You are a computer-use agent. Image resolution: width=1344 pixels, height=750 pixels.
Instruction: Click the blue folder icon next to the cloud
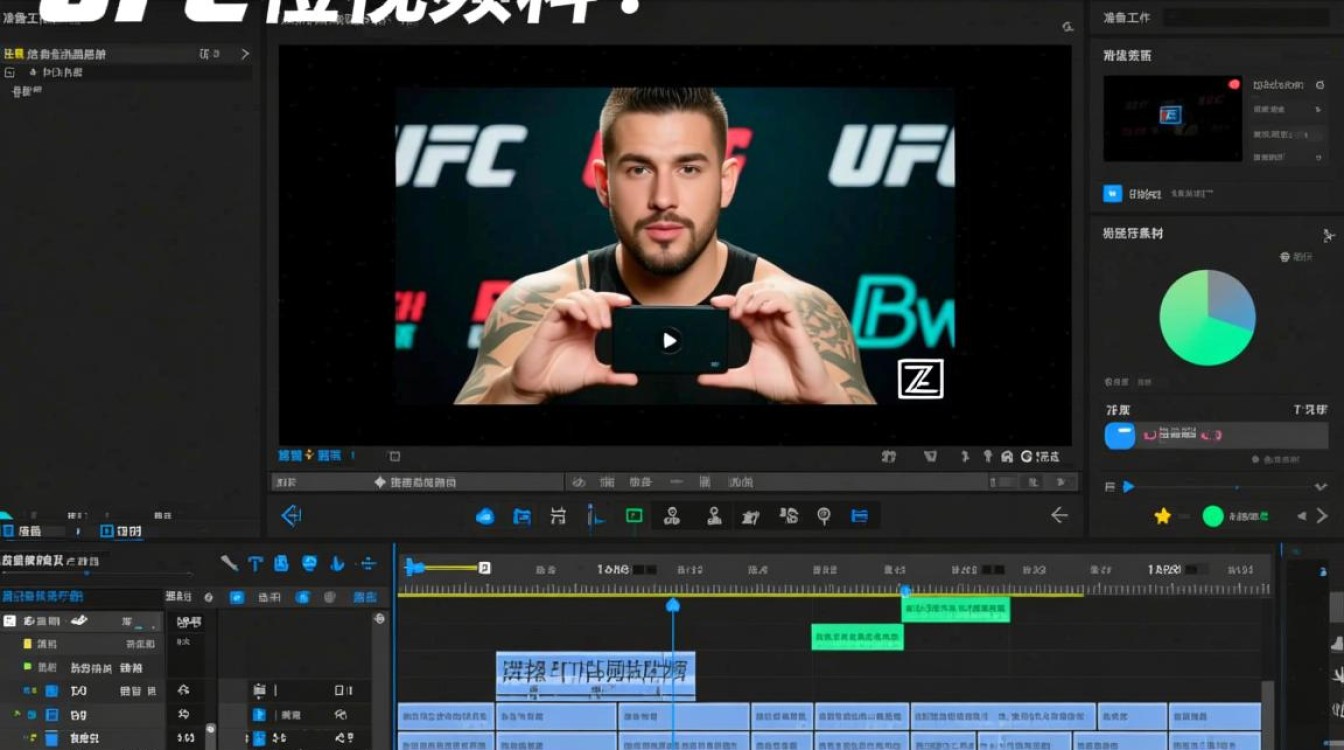click(522, 516)
